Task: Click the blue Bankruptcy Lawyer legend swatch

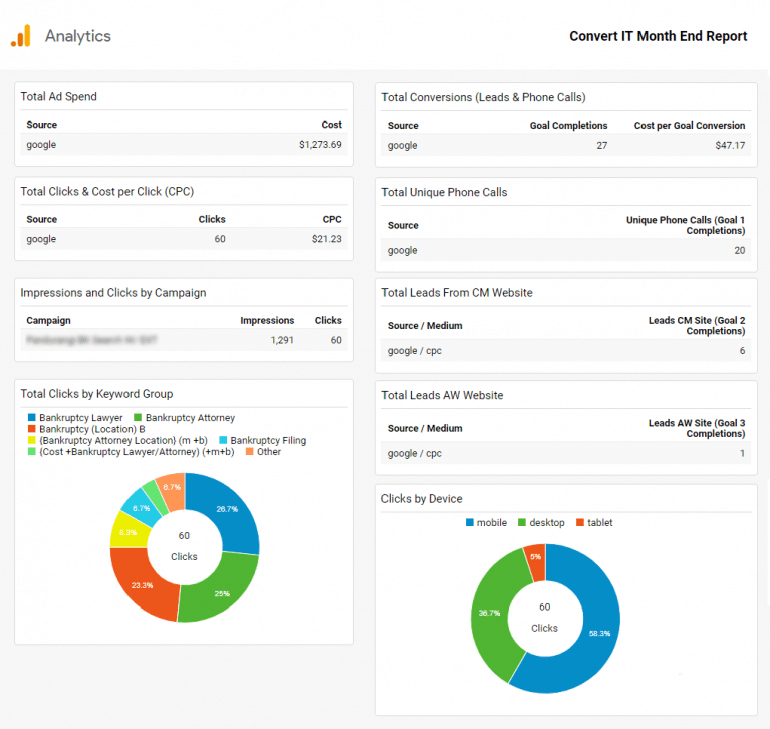Action: (32, 418)
